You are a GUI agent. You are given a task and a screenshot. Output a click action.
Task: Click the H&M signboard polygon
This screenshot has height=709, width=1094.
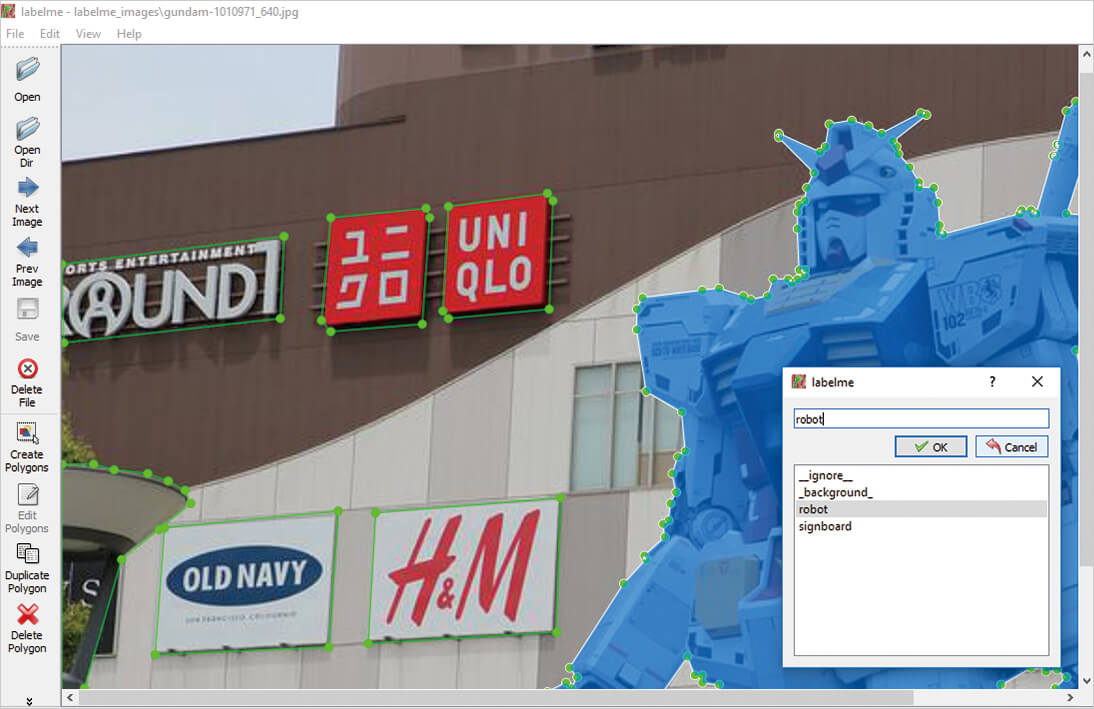coord(464,571)
